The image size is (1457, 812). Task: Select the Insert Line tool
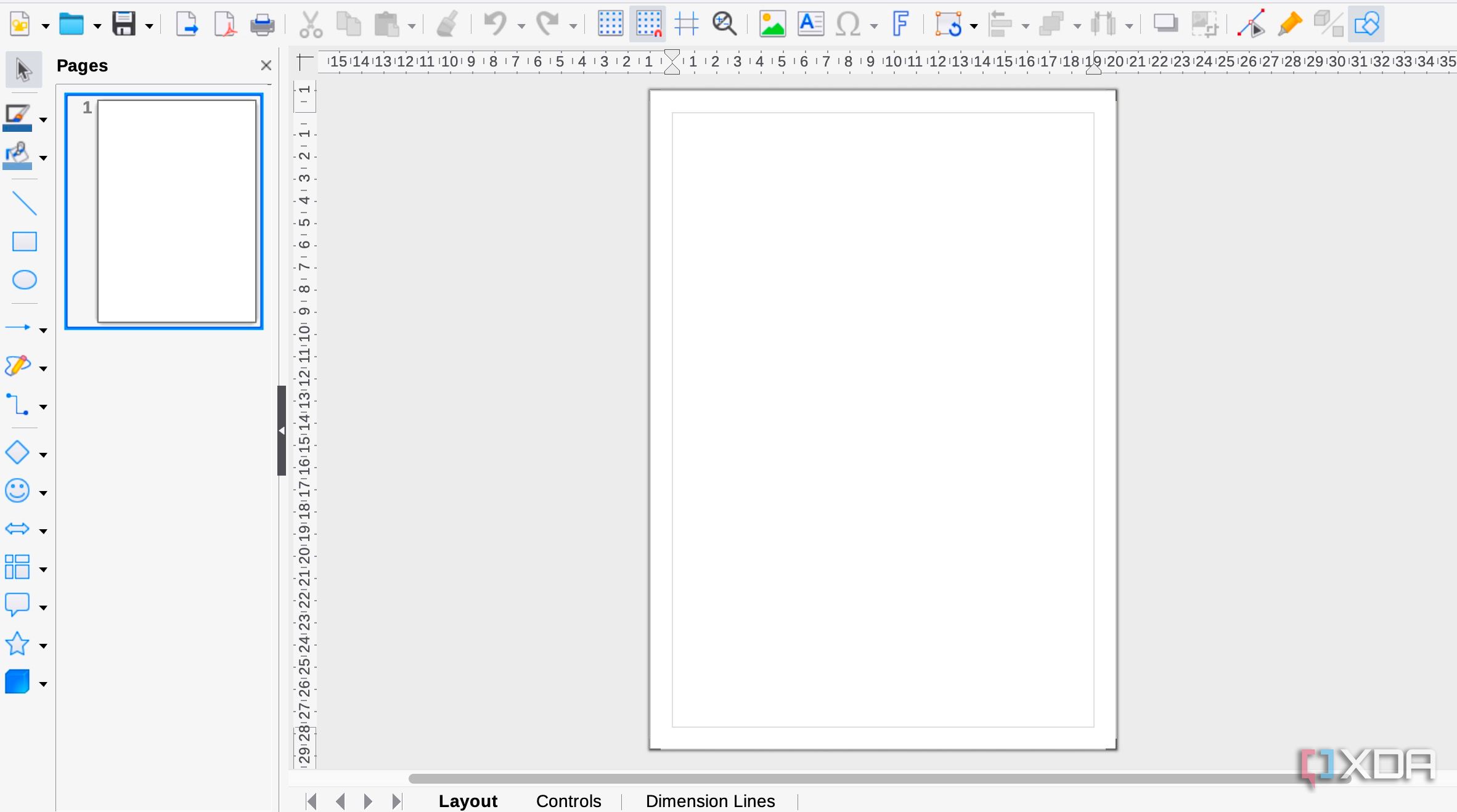25,203
